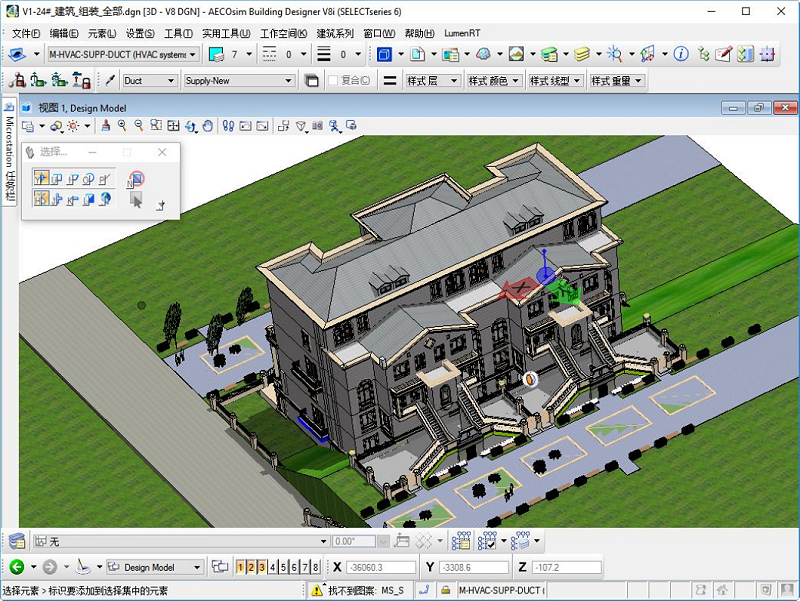Click the active color swatch showing 7
800x601 pixels.
pos(216,54)
